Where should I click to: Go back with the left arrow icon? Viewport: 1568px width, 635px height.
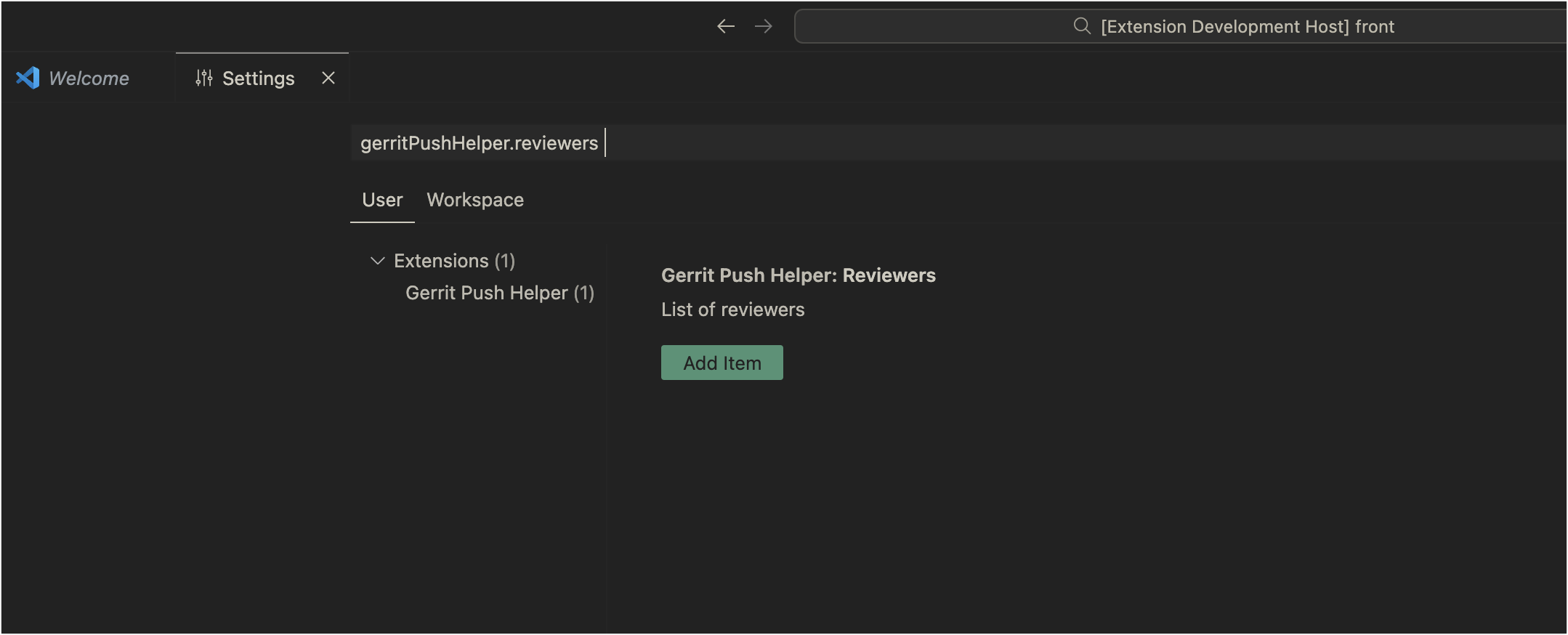click(726, 27)
